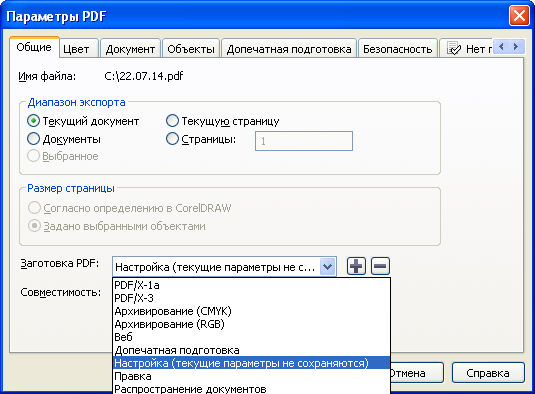Select Допечатная подготовка in preset list

[251, 350]
